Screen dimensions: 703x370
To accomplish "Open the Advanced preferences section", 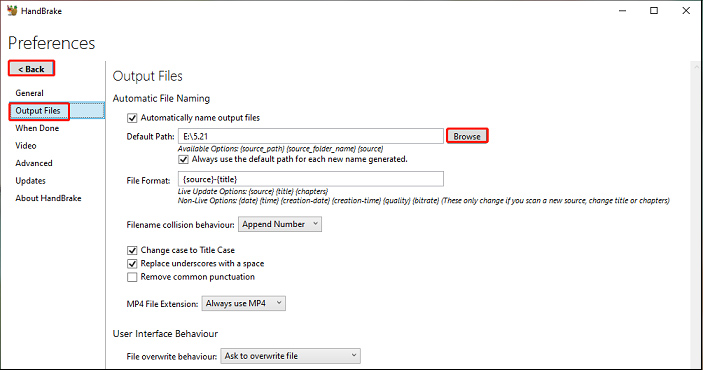I will point(34,163).
